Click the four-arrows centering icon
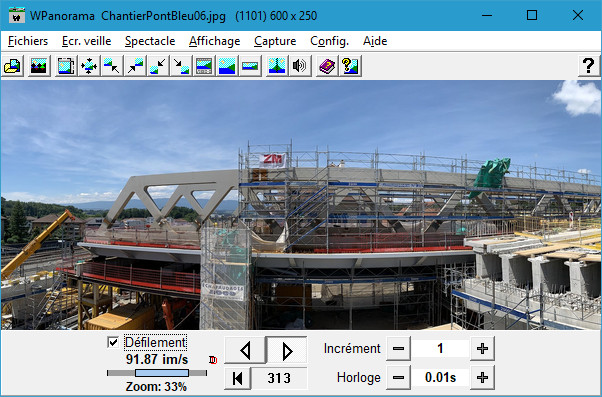 pos(89,66)
